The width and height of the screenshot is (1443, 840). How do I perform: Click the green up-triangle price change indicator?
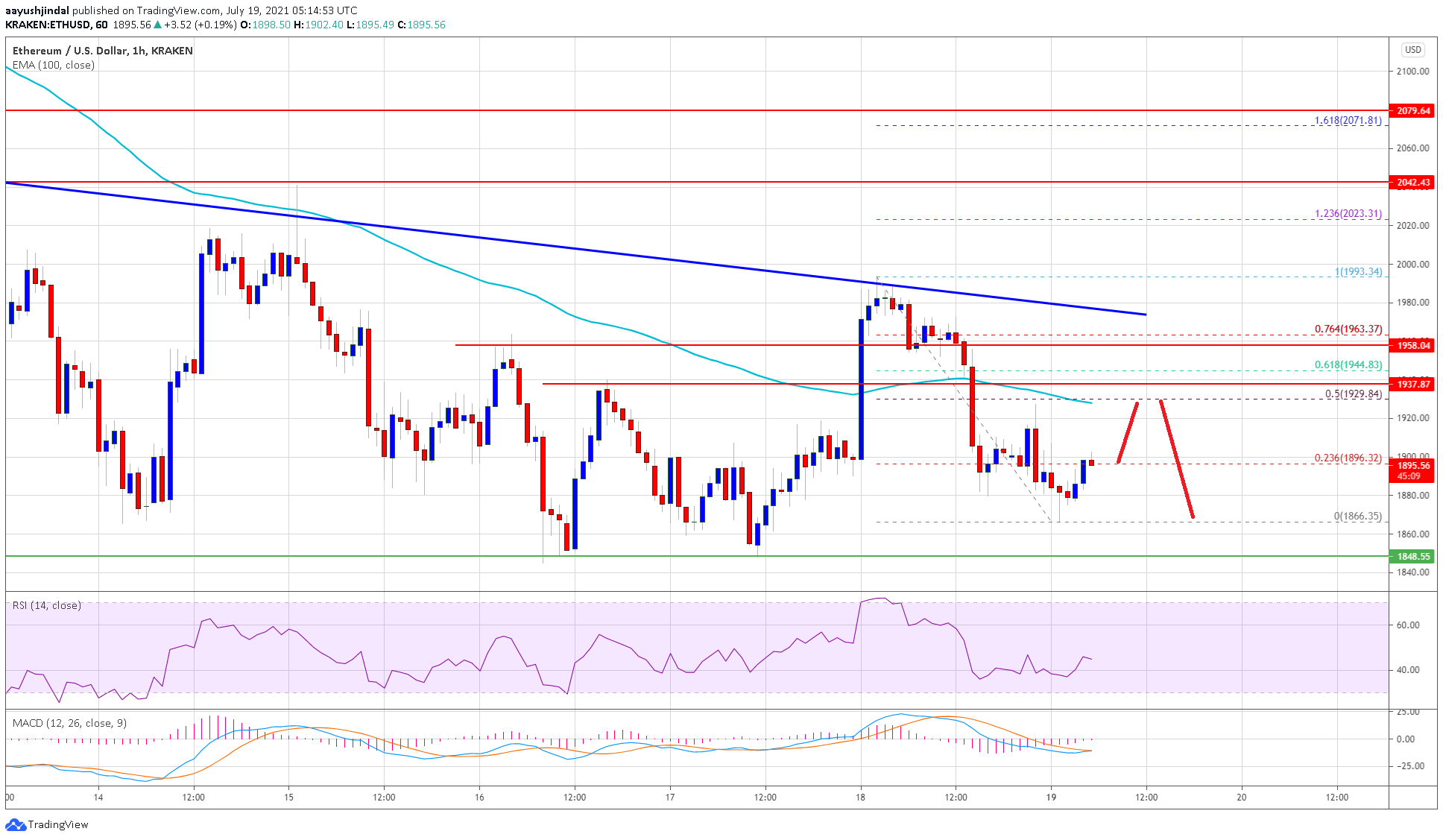coord(158,25)
